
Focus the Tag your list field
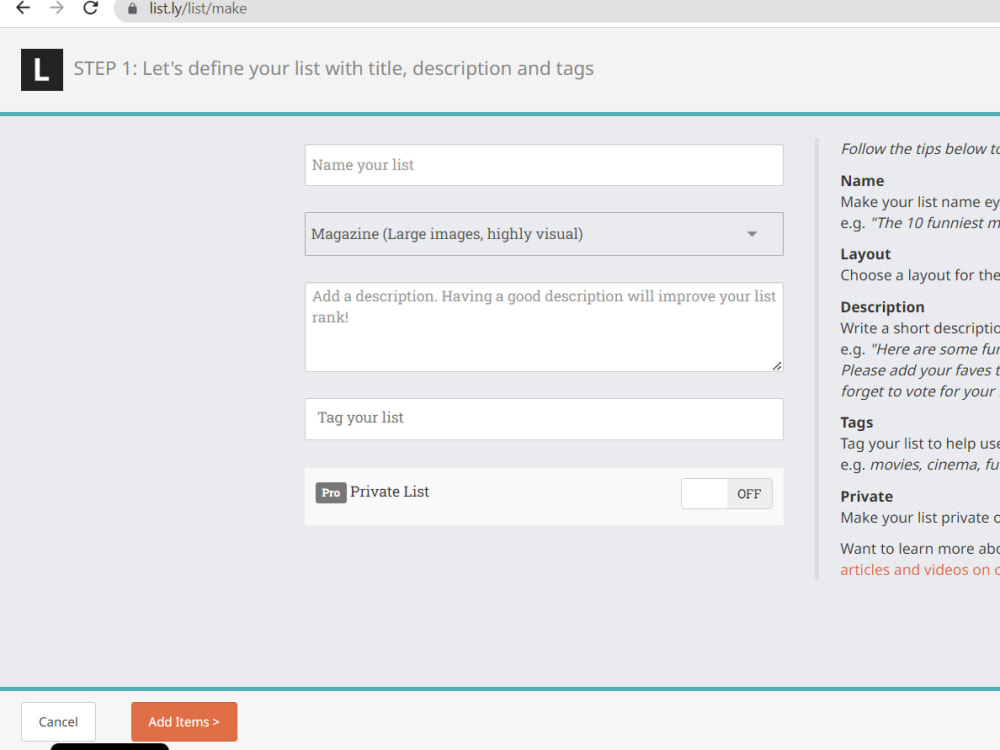tap(544, 418)
